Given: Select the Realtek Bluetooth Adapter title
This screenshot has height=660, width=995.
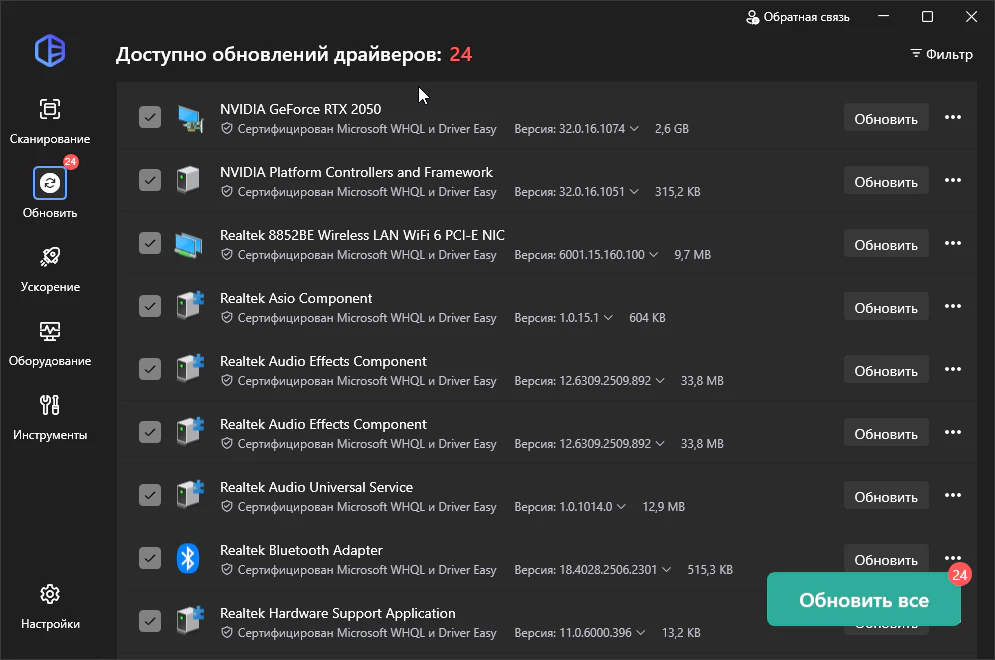Looking at the screenshot, I should pyautogui.click(x=301, y=550).
